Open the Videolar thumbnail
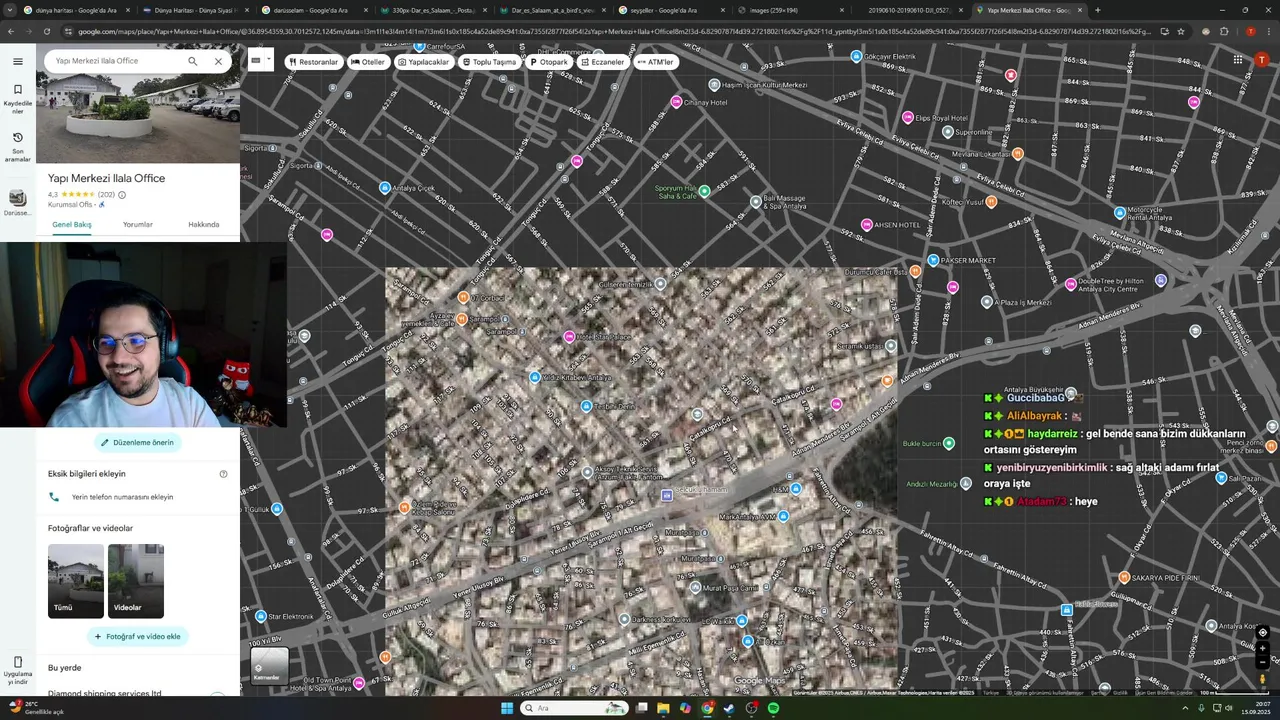 click(136, 581)
